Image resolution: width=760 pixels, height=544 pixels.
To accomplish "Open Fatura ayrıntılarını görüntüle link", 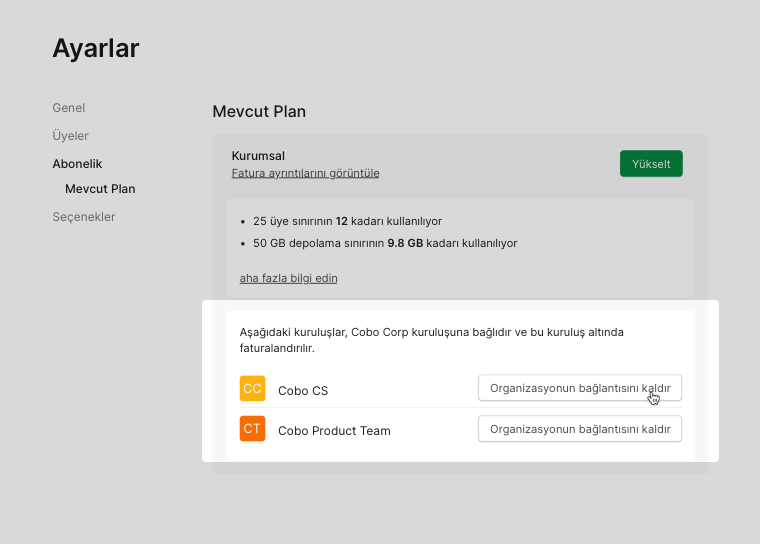I will coord(305,173).
